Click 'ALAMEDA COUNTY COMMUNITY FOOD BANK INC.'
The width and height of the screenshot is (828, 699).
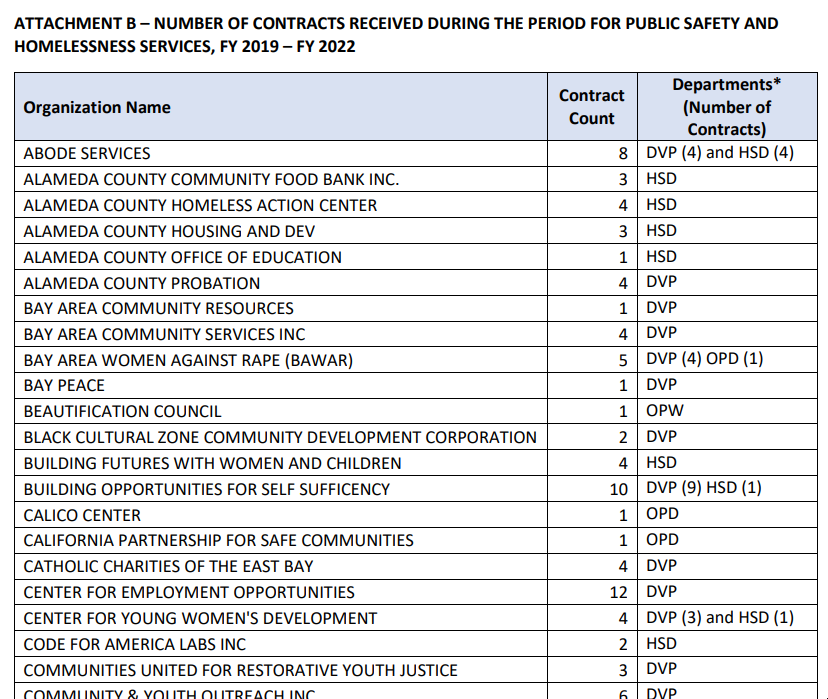(211, 180)
